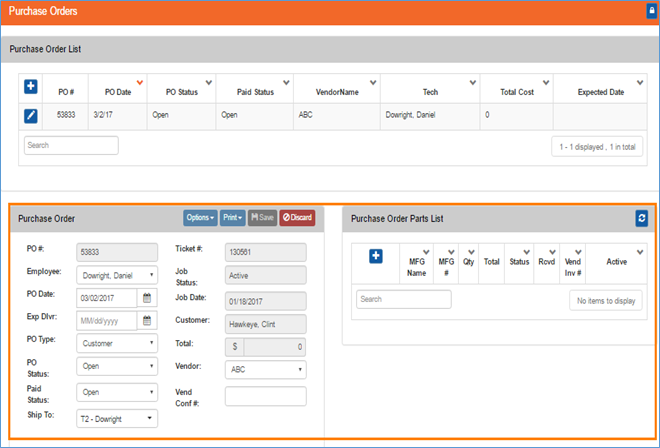Sort by the PO Date column arrow
Screen dimensions: 660x448
click(140, 83)
